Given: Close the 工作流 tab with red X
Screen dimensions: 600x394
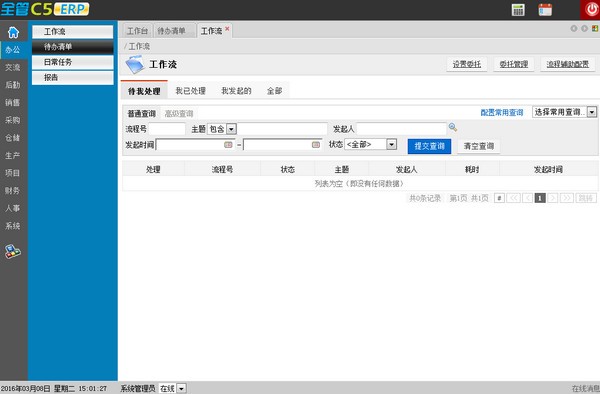Looking at the screenshot, I should pos(227,29).
